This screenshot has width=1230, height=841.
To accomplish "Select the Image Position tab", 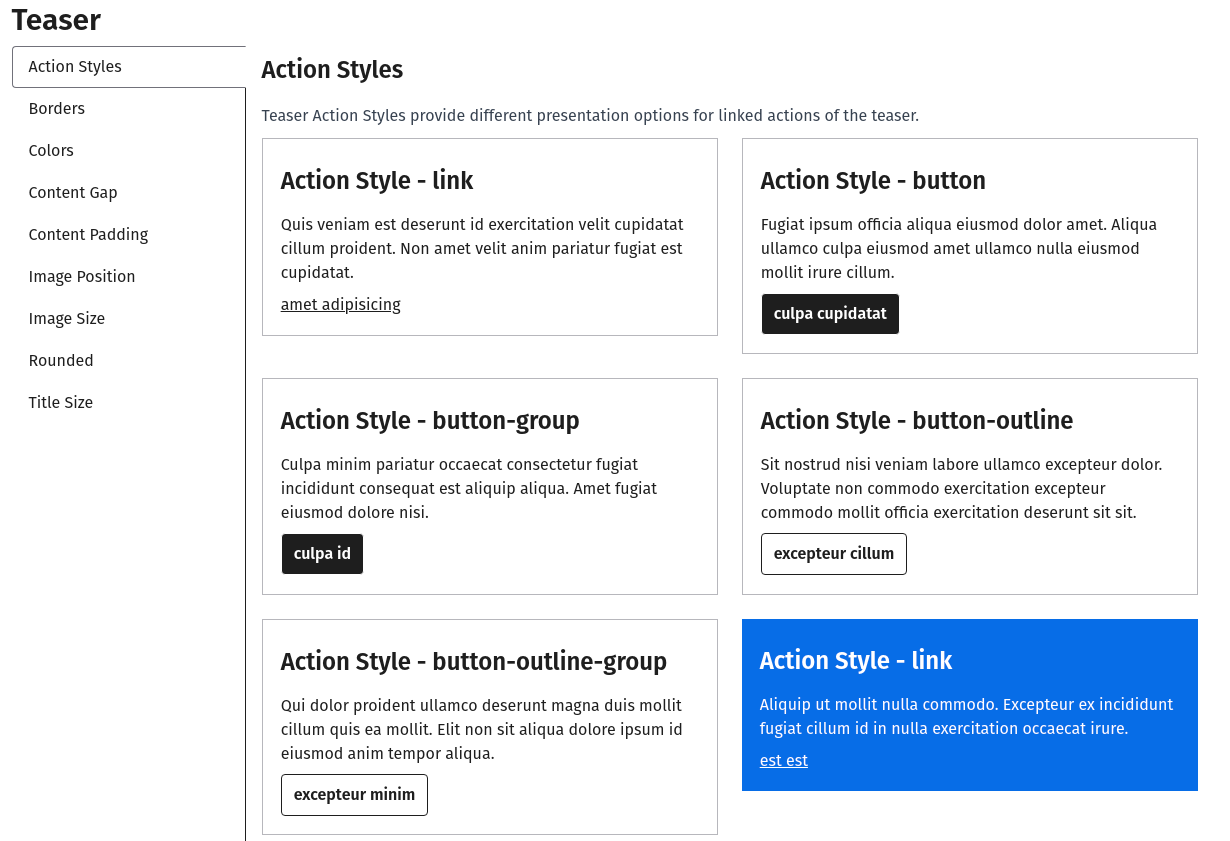I will pos(82,277).
